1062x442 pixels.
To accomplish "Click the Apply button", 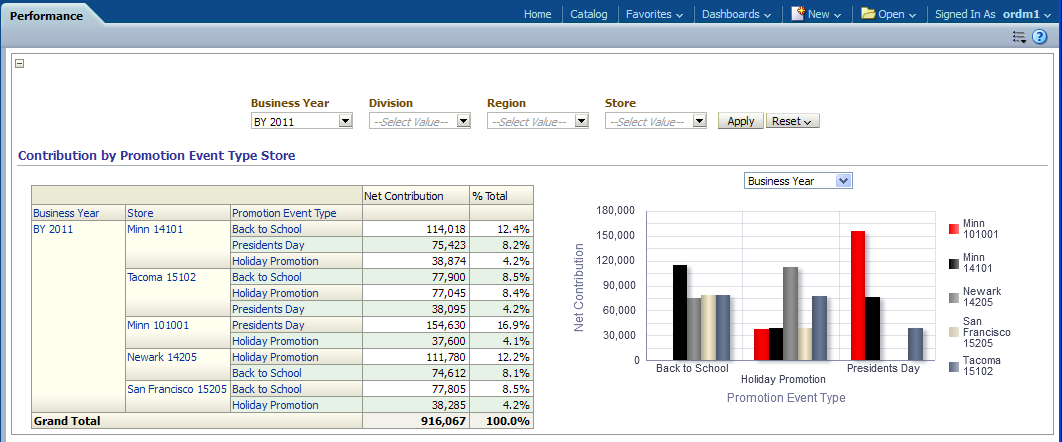I will (x=740, y=121).
